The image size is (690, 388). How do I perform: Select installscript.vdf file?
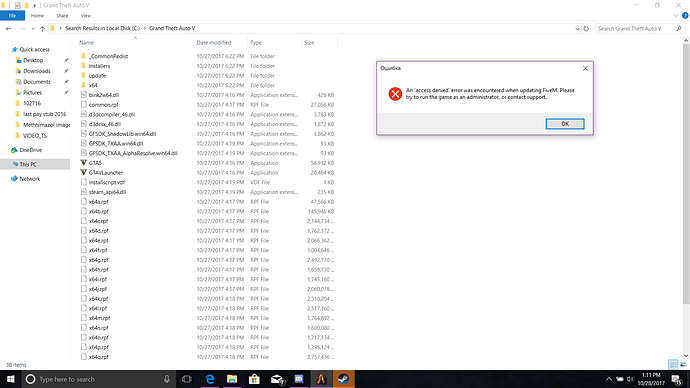[x=106, y=182]
